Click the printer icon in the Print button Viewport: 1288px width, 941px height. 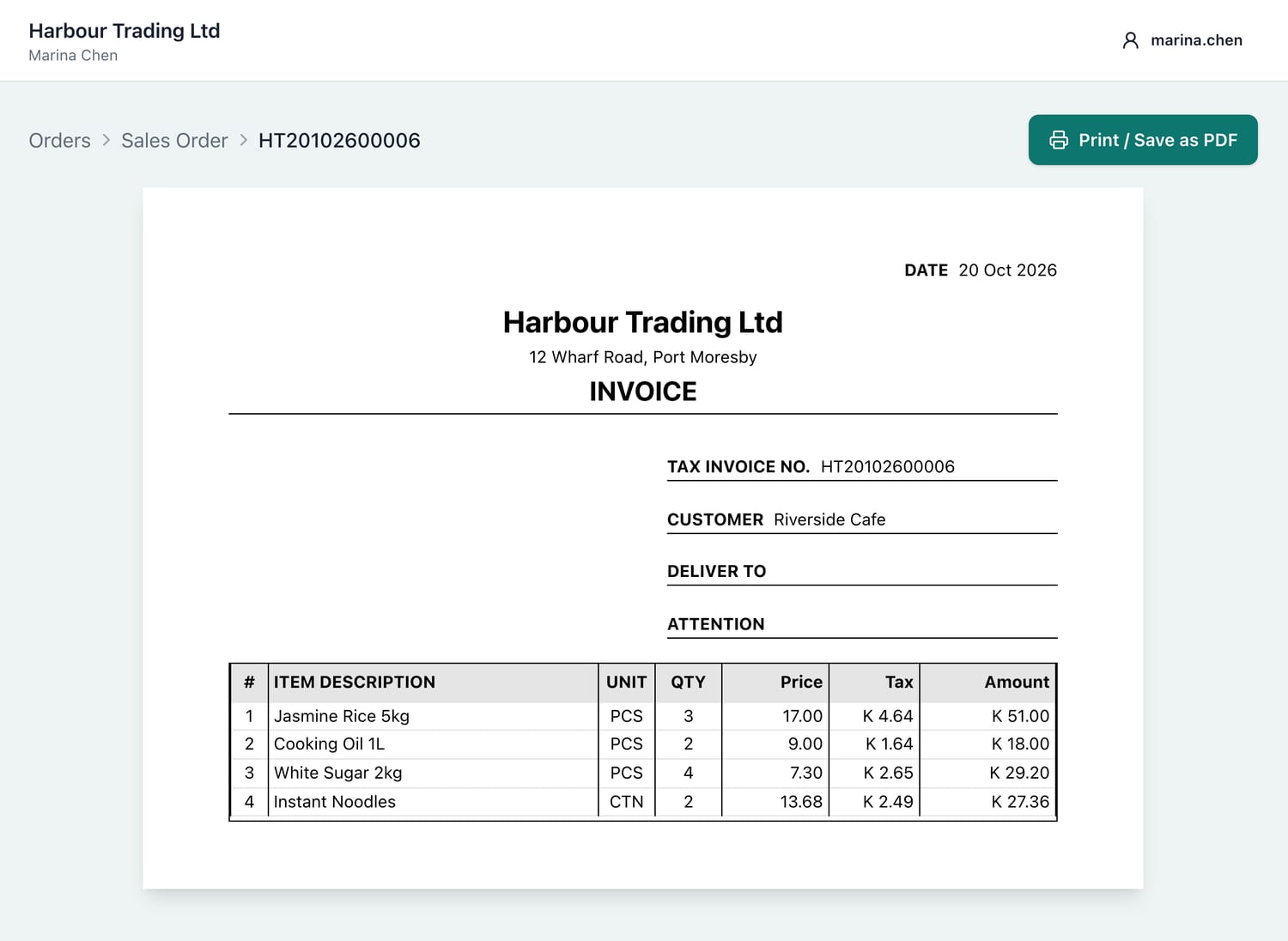point(1059,140)
